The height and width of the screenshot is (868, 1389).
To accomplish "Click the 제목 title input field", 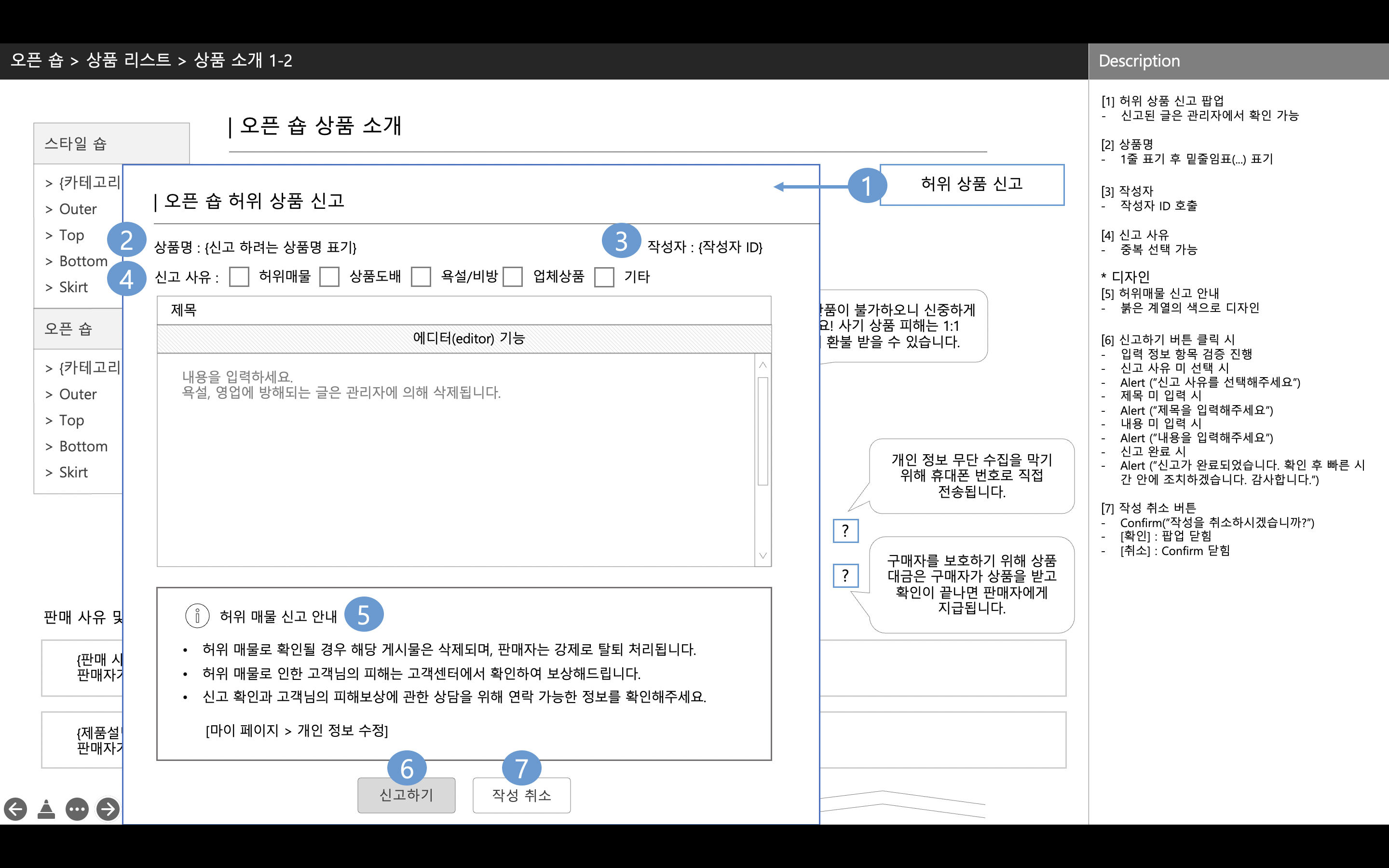I will point(464,311).
